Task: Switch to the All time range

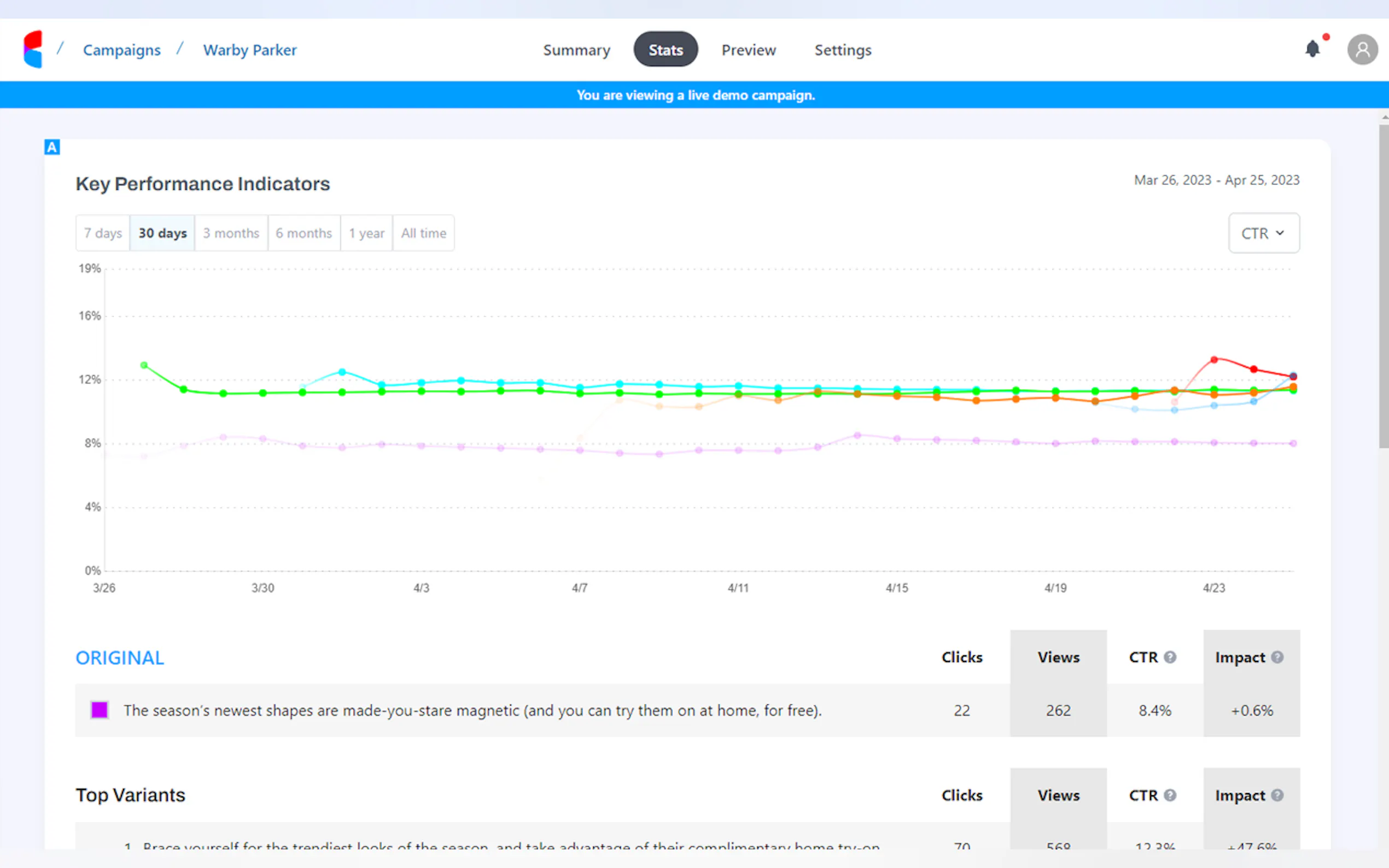Action: (423, 232)
